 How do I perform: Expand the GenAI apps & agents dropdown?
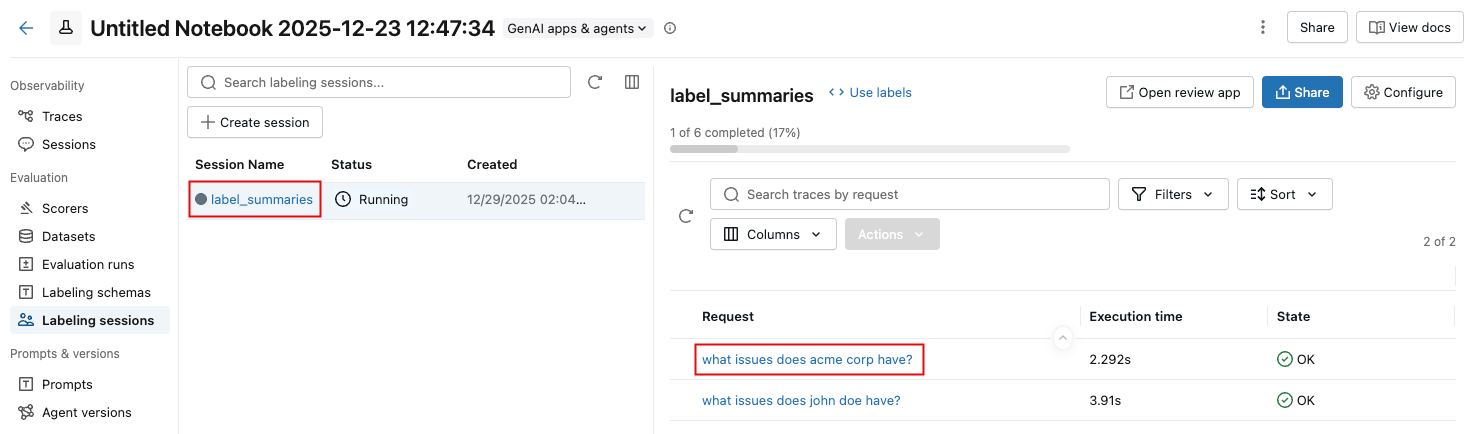(578, 28)
